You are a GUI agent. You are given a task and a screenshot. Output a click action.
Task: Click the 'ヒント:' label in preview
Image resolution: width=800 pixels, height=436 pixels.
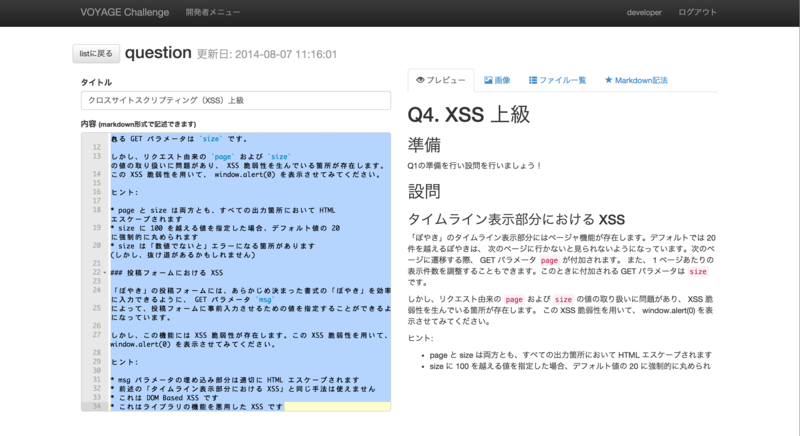click(x=420, y=338)
